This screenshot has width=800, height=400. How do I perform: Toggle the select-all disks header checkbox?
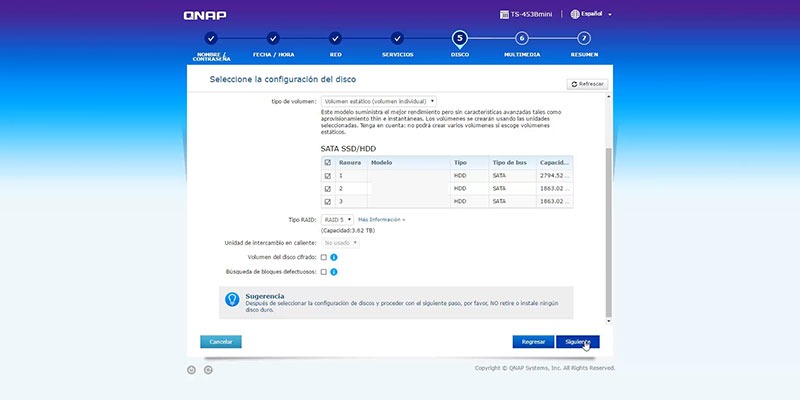pyautogui.click(x=328, y=163)
